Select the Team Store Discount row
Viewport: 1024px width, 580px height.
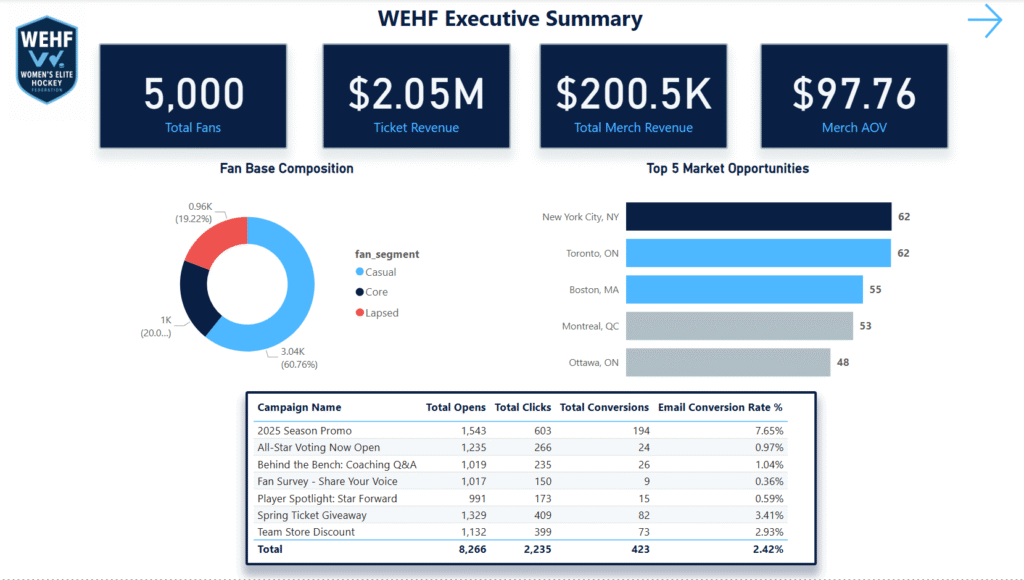pos(520,532)
